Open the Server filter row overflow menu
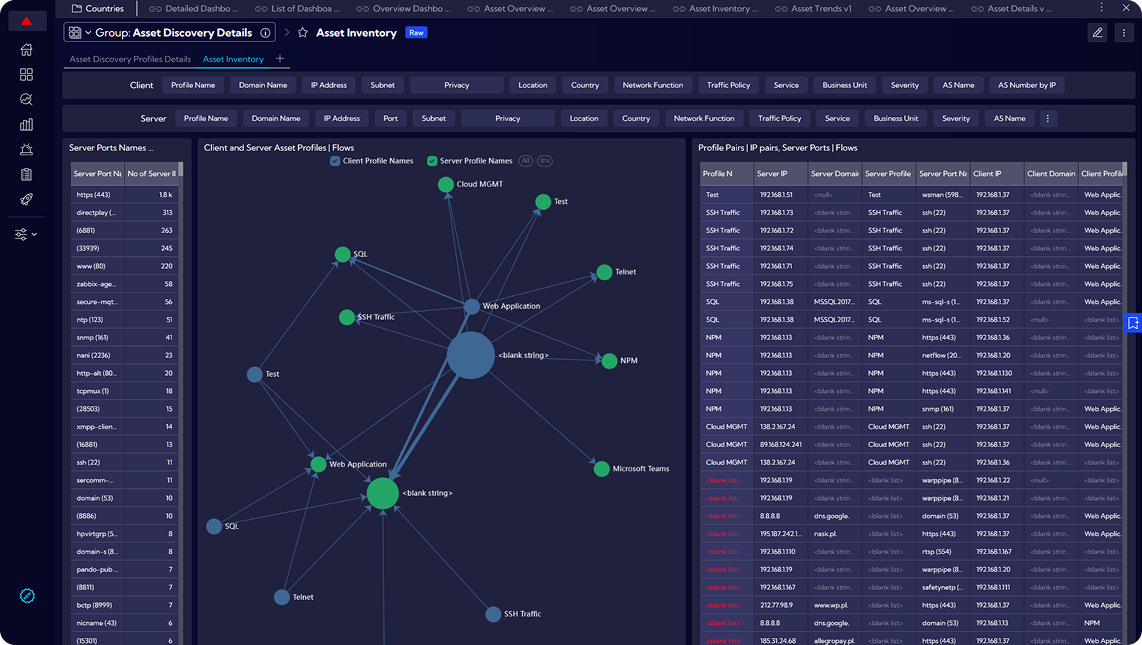 pos(1048,118)
